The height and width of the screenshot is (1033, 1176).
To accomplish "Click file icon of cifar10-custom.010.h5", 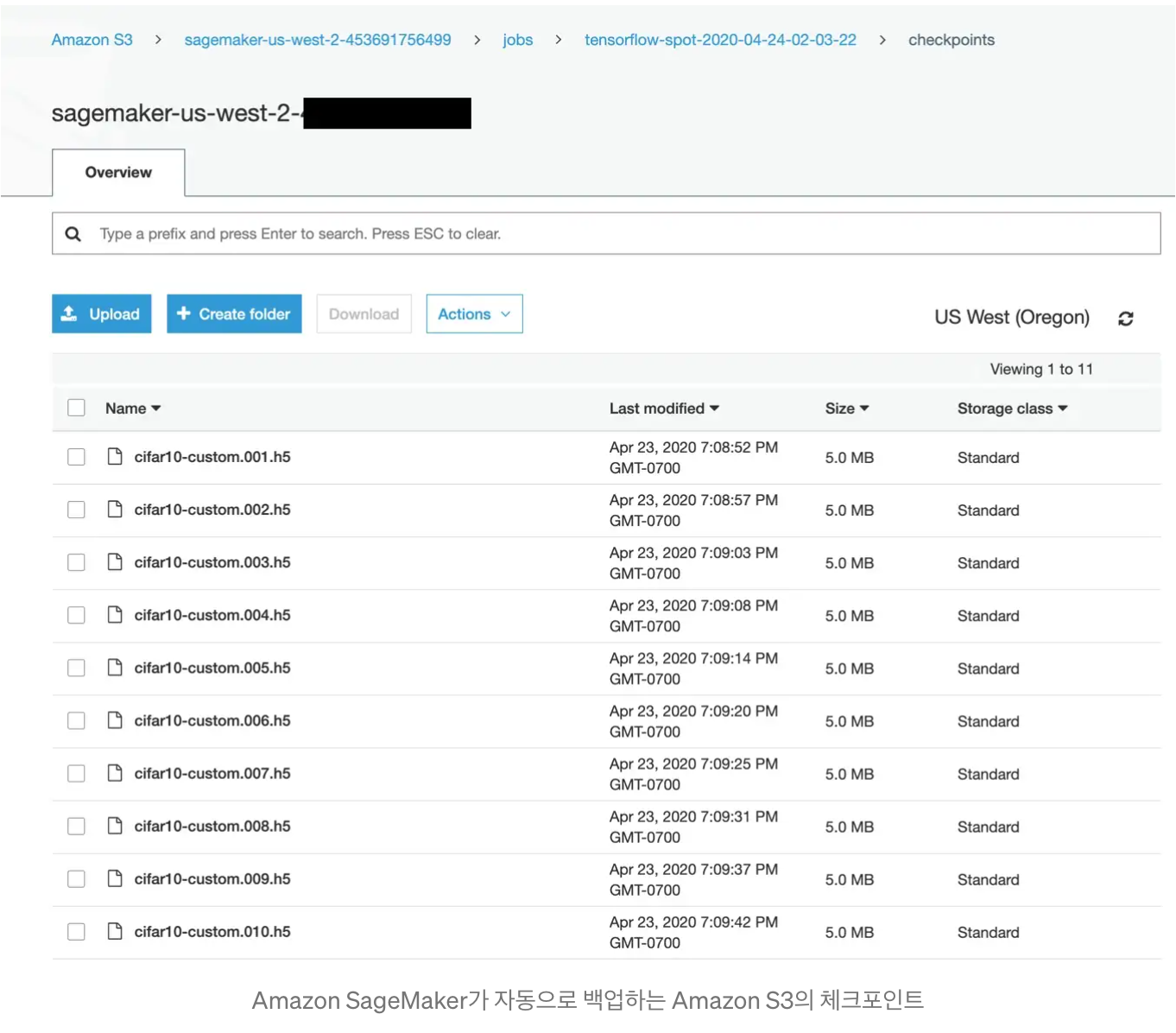I will coord(115,930).
